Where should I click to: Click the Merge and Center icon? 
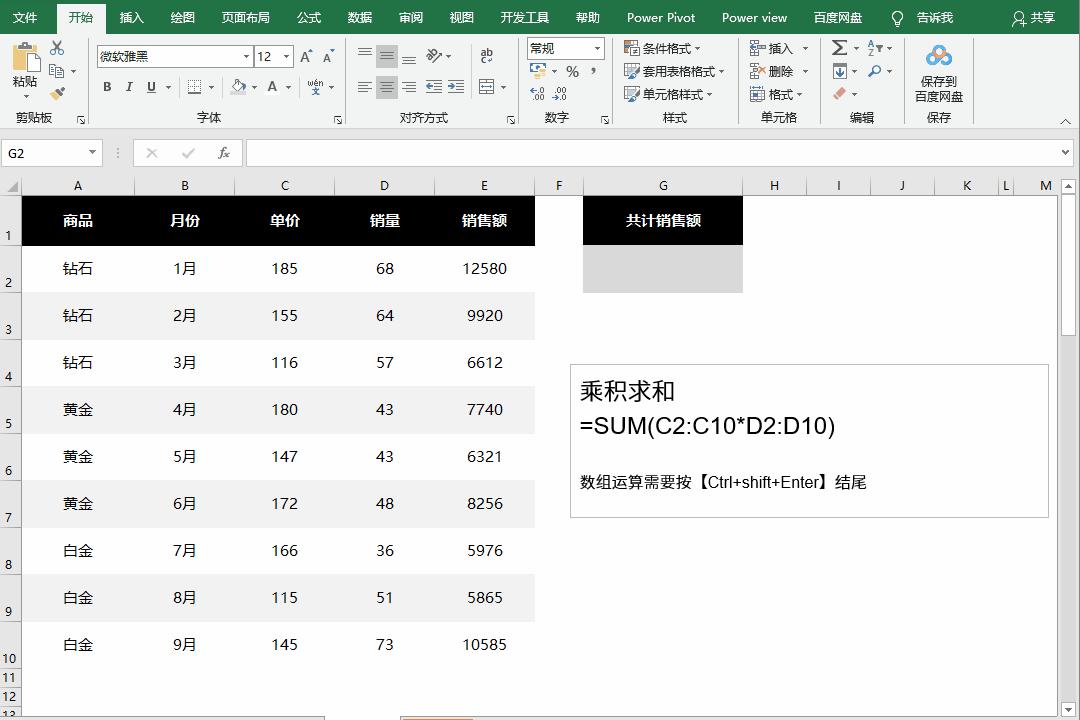[x=486, y=87]
